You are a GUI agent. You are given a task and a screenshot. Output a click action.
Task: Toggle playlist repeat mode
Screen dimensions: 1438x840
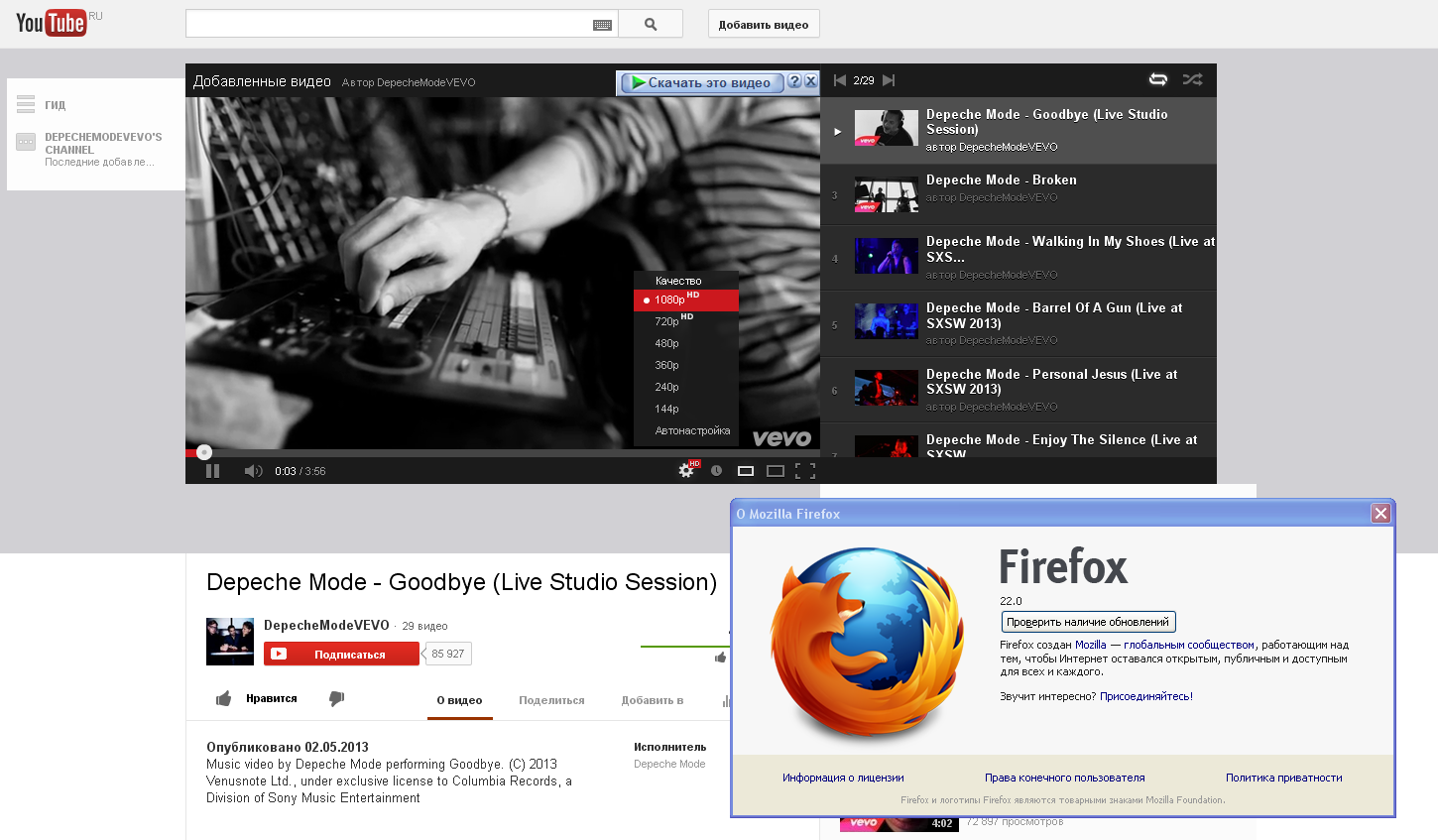pos(1157,79)
